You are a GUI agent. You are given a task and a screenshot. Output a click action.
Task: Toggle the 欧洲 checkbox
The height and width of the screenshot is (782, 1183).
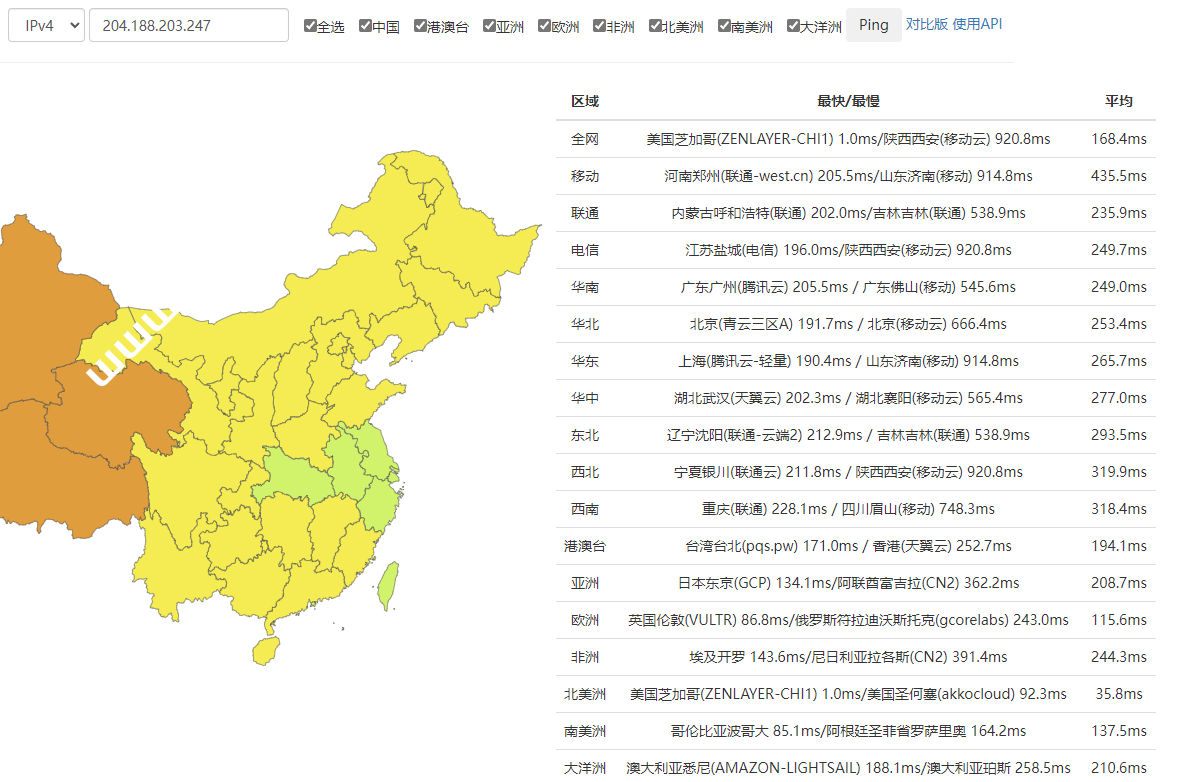[x=542, y=24]
